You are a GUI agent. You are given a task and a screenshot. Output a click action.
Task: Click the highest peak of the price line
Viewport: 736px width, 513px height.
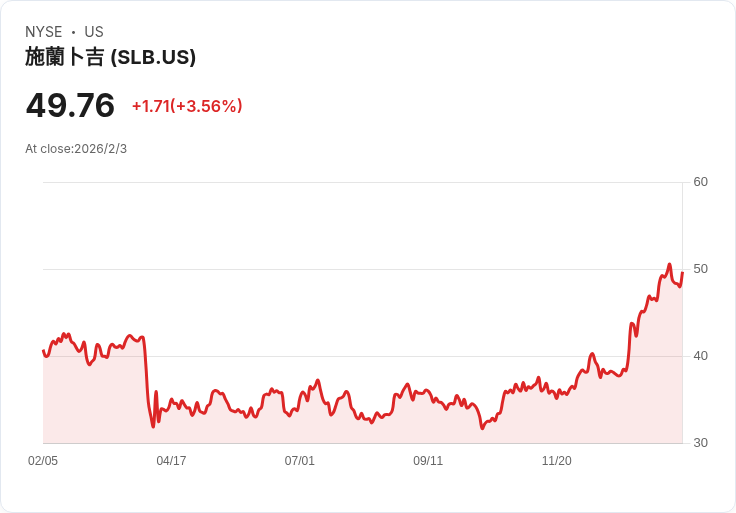point(669,265)
